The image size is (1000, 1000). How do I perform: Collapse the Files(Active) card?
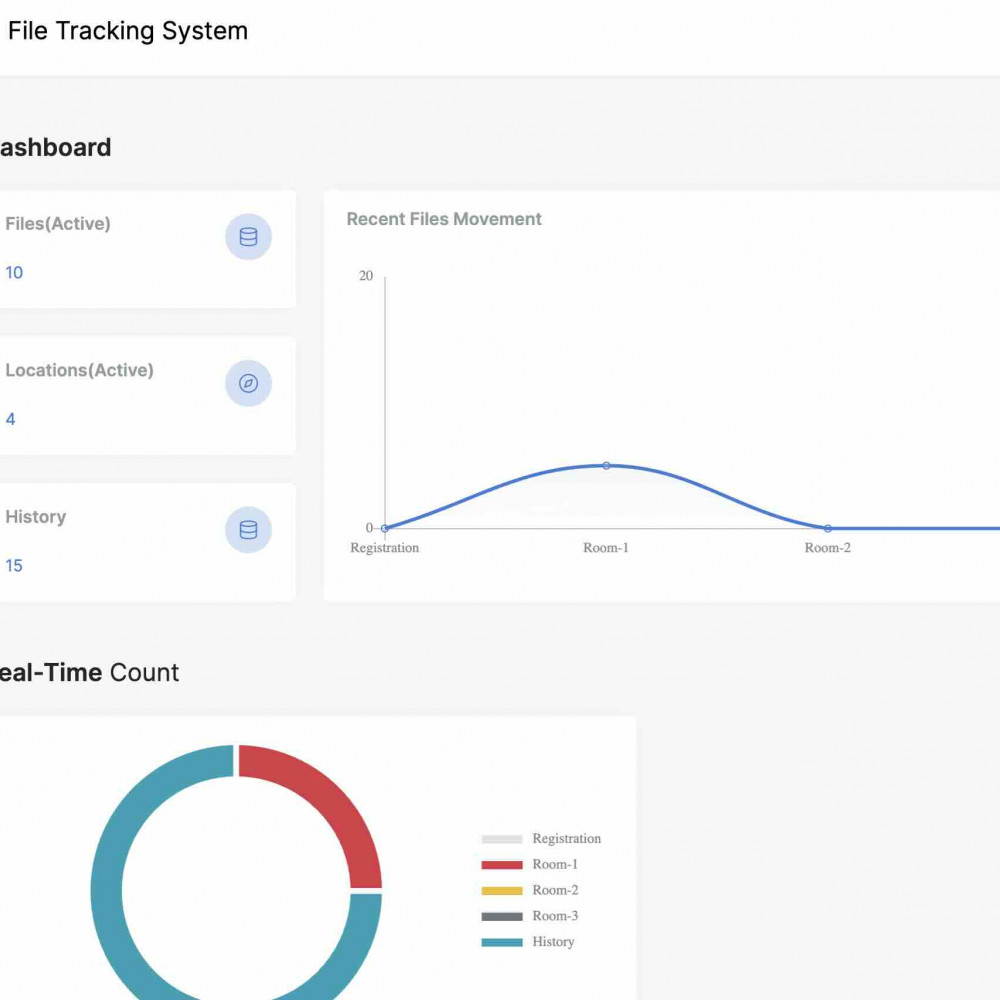click(55, 223)
